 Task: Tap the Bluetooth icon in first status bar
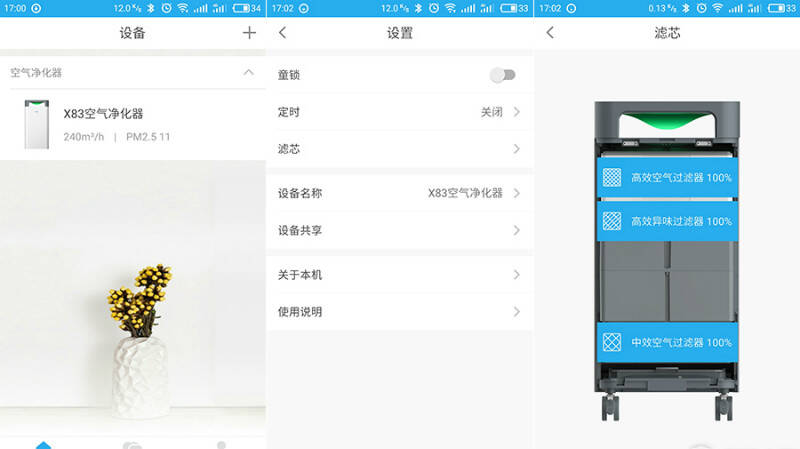[151, 8]
